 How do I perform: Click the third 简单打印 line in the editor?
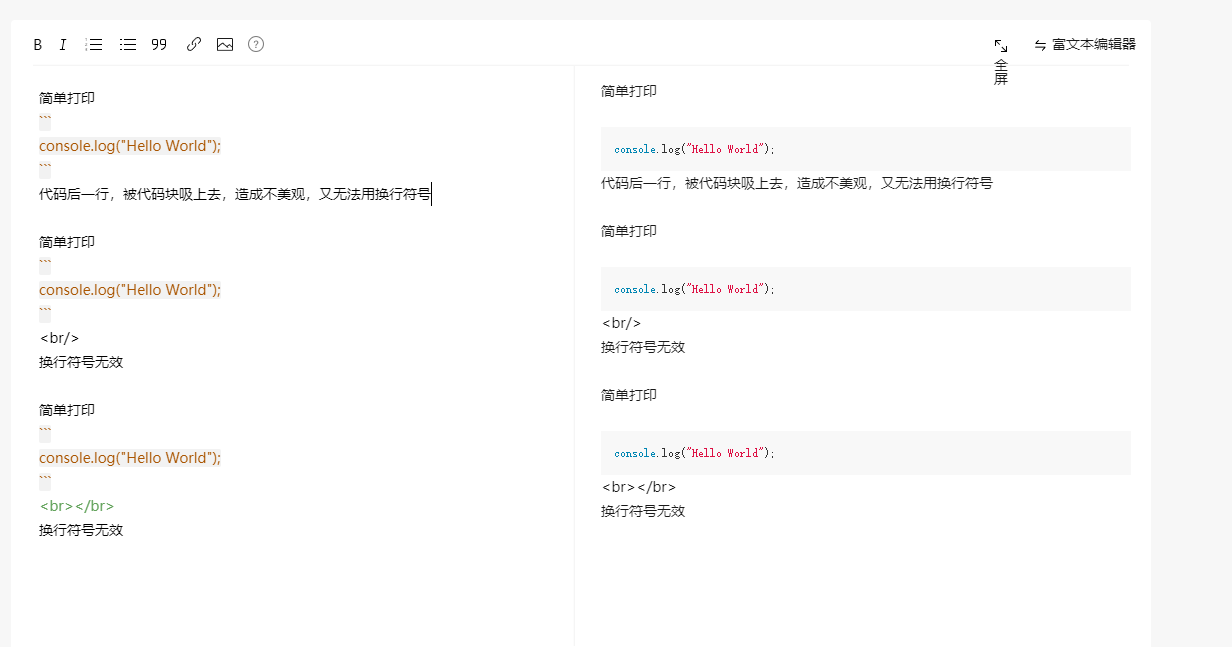click(x=67, y=410)
